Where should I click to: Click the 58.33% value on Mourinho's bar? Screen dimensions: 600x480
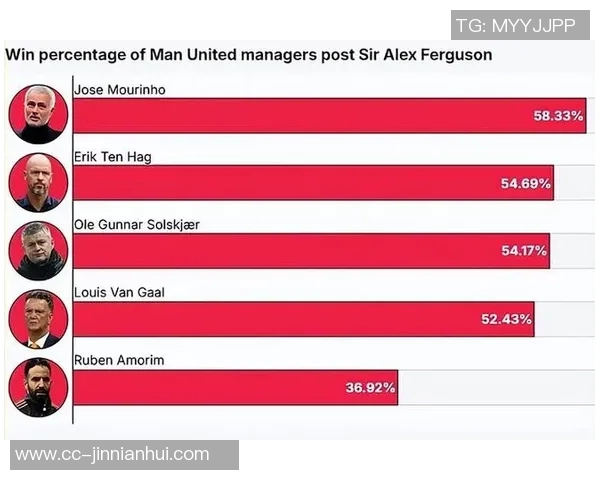click(x=558, y=116)
